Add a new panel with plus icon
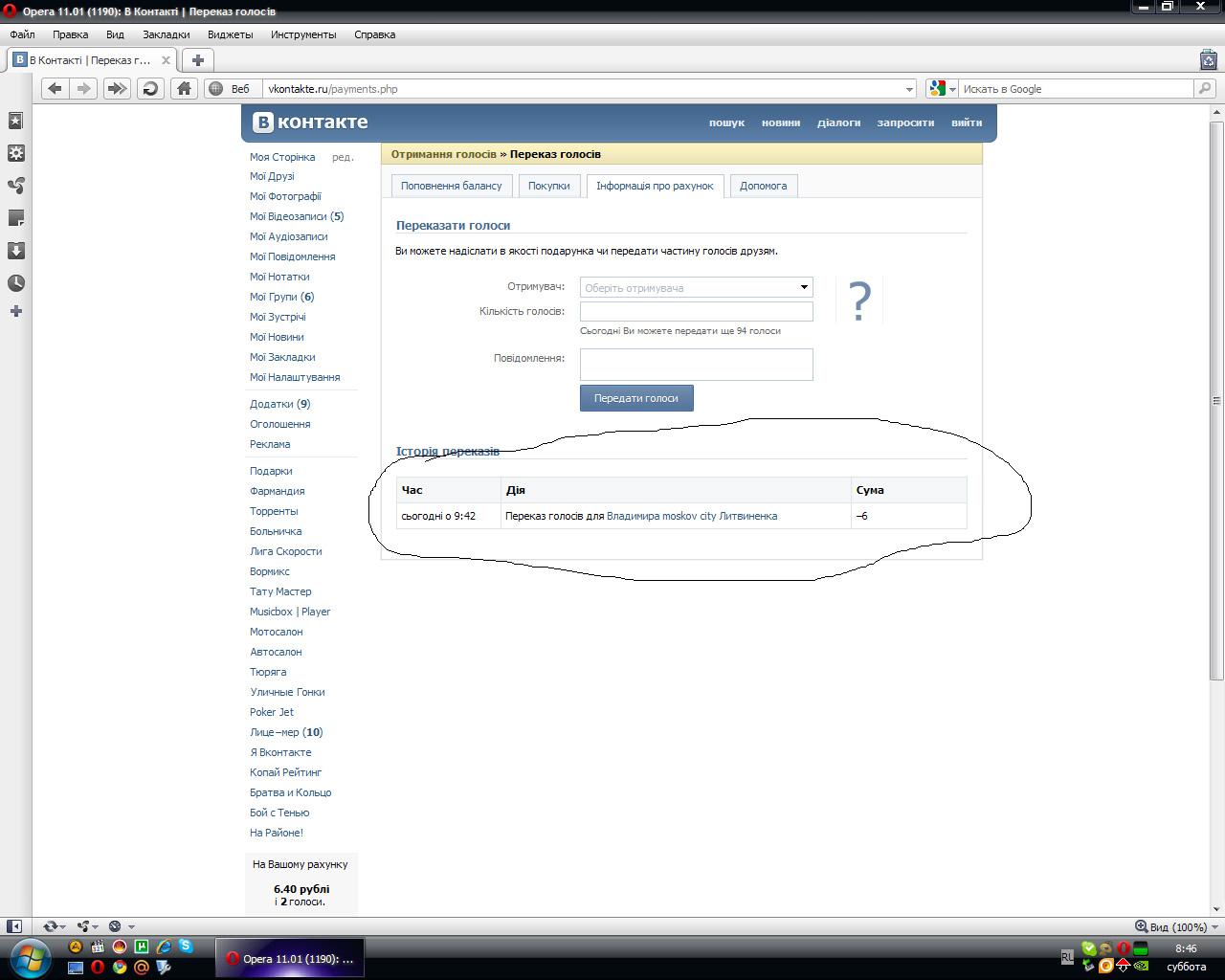 tap(15, 311)
